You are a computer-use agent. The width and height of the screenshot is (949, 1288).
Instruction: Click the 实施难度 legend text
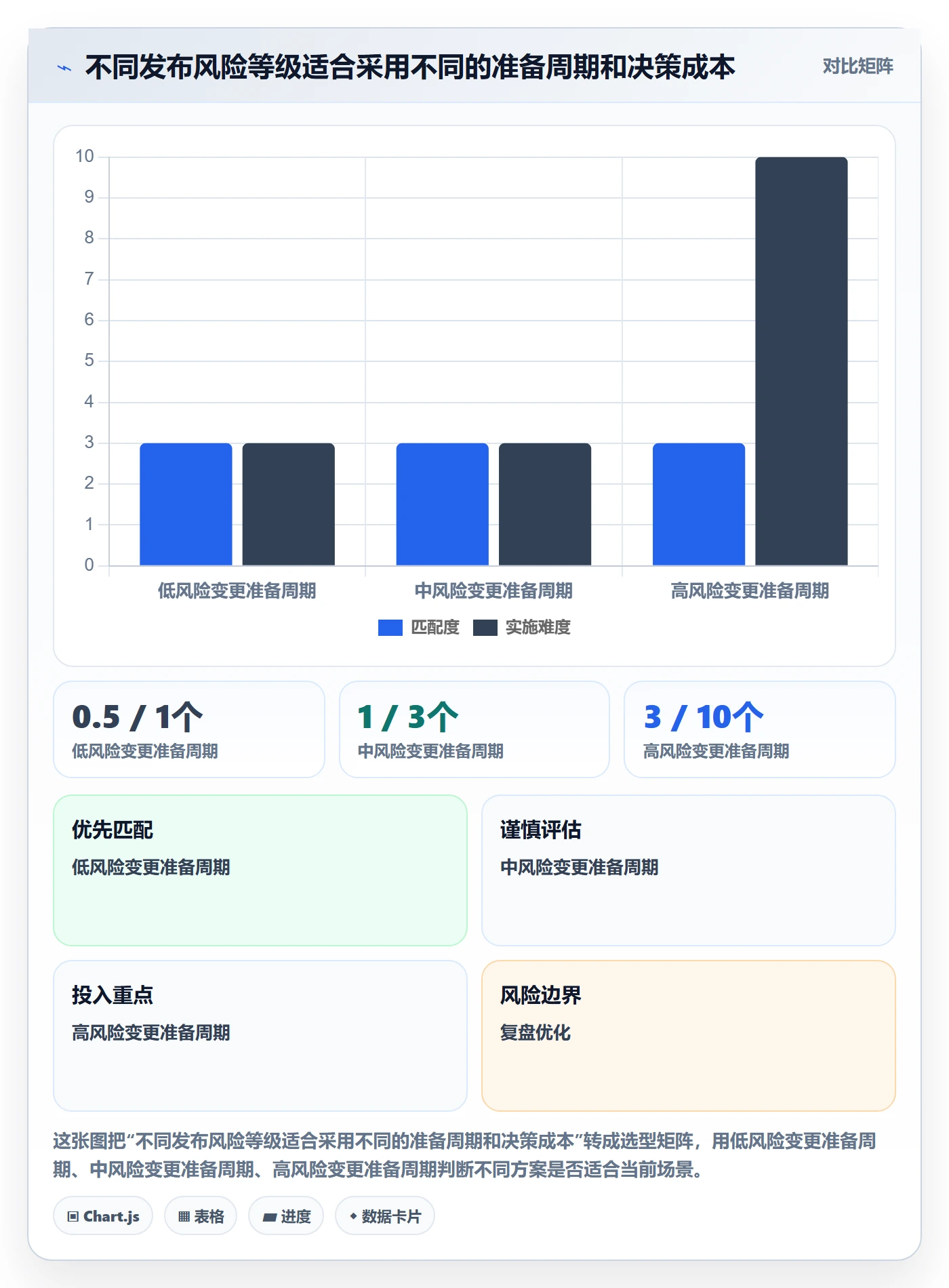(x=538, y=628)
